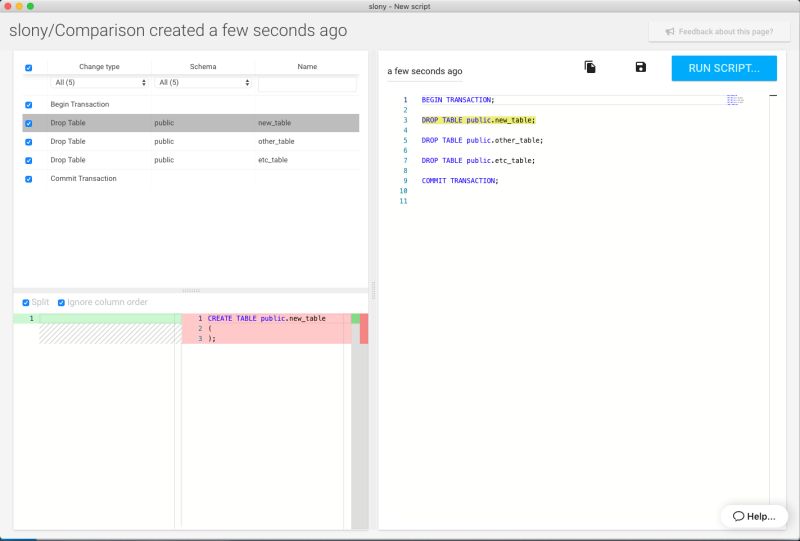This screenshot has height=541, width=800.
Task: Sort by the Name column header
Action: pos(307,66)
